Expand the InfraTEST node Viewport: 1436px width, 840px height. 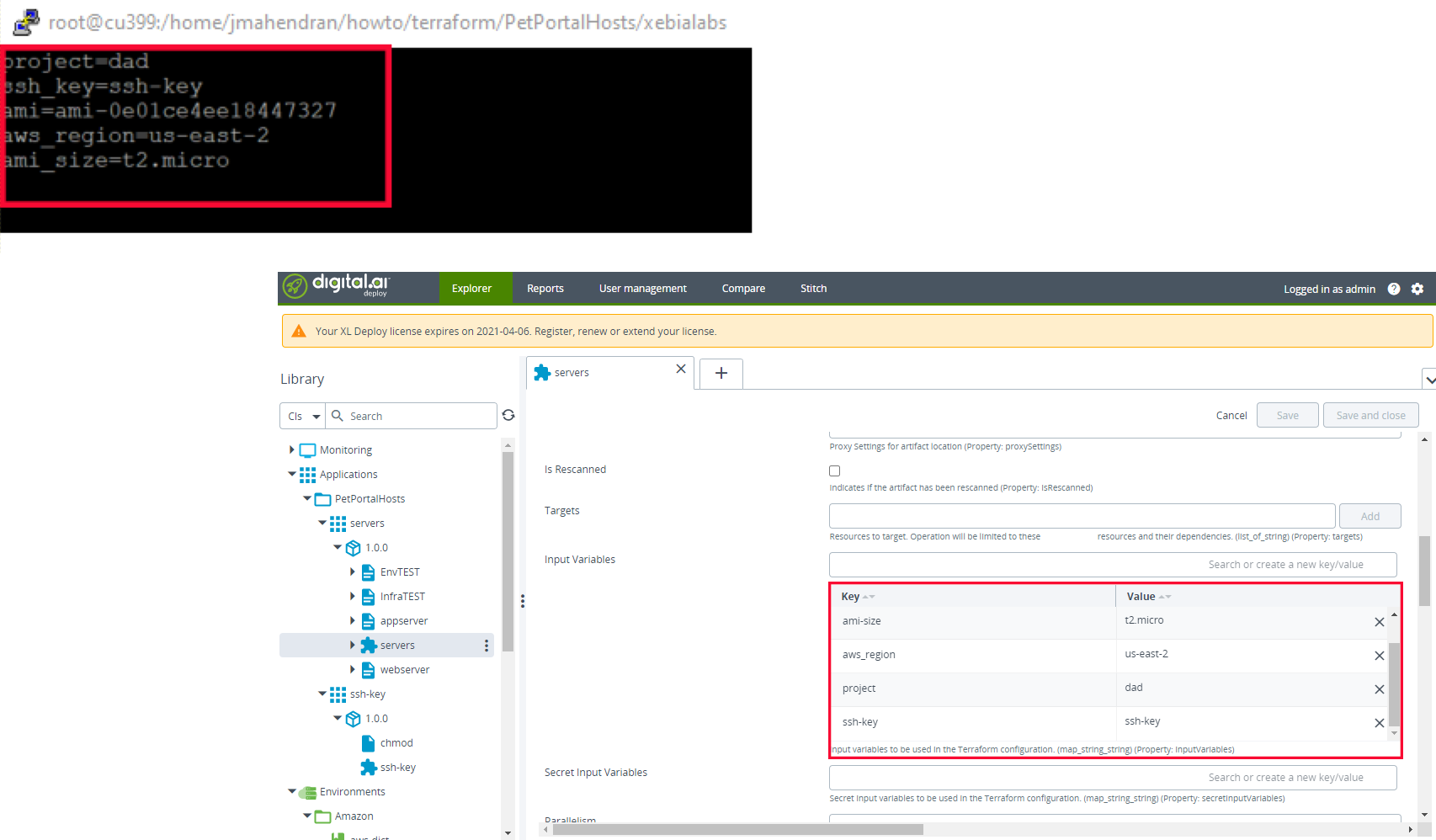click(353, 597)
